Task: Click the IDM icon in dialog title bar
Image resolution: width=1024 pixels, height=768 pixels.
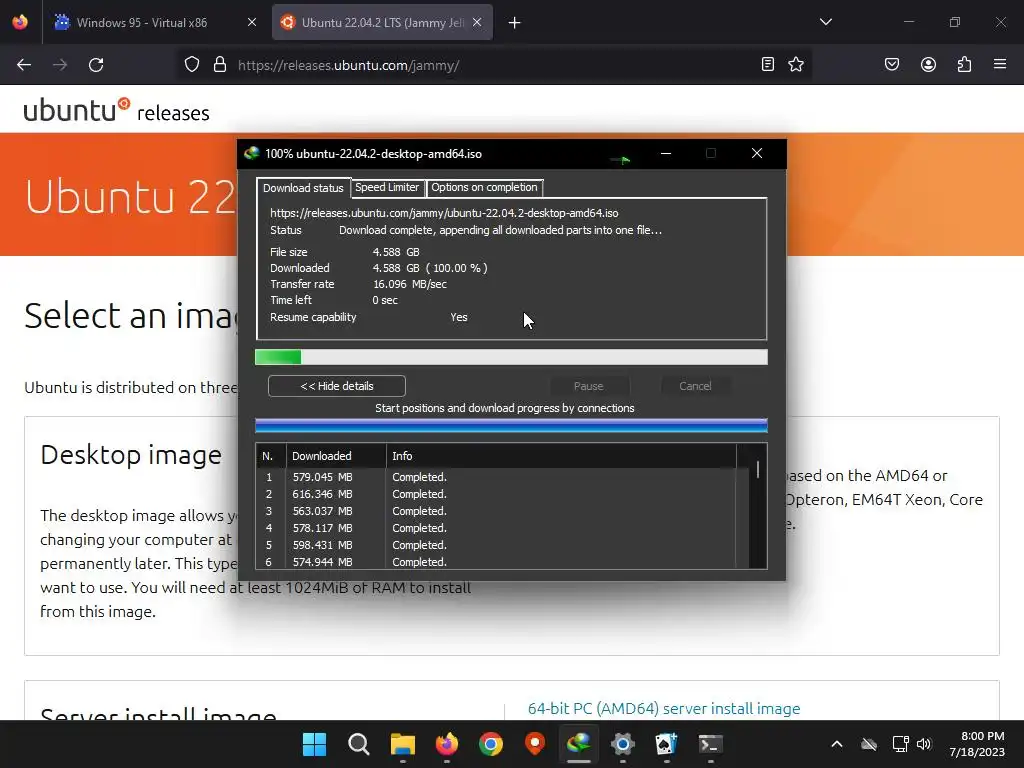Action: pos(252,153)
